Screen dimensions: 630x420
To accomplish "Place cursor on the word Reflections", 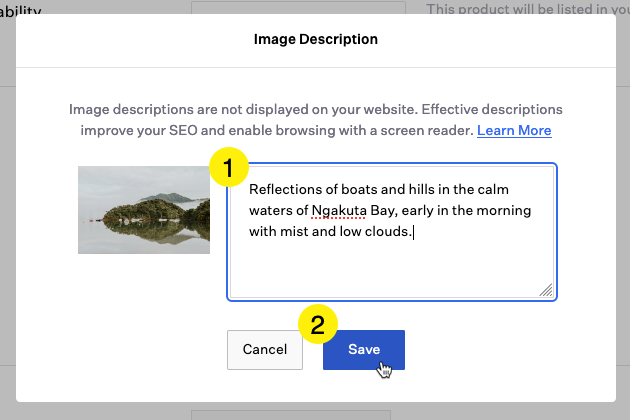I will pos(285,191).
